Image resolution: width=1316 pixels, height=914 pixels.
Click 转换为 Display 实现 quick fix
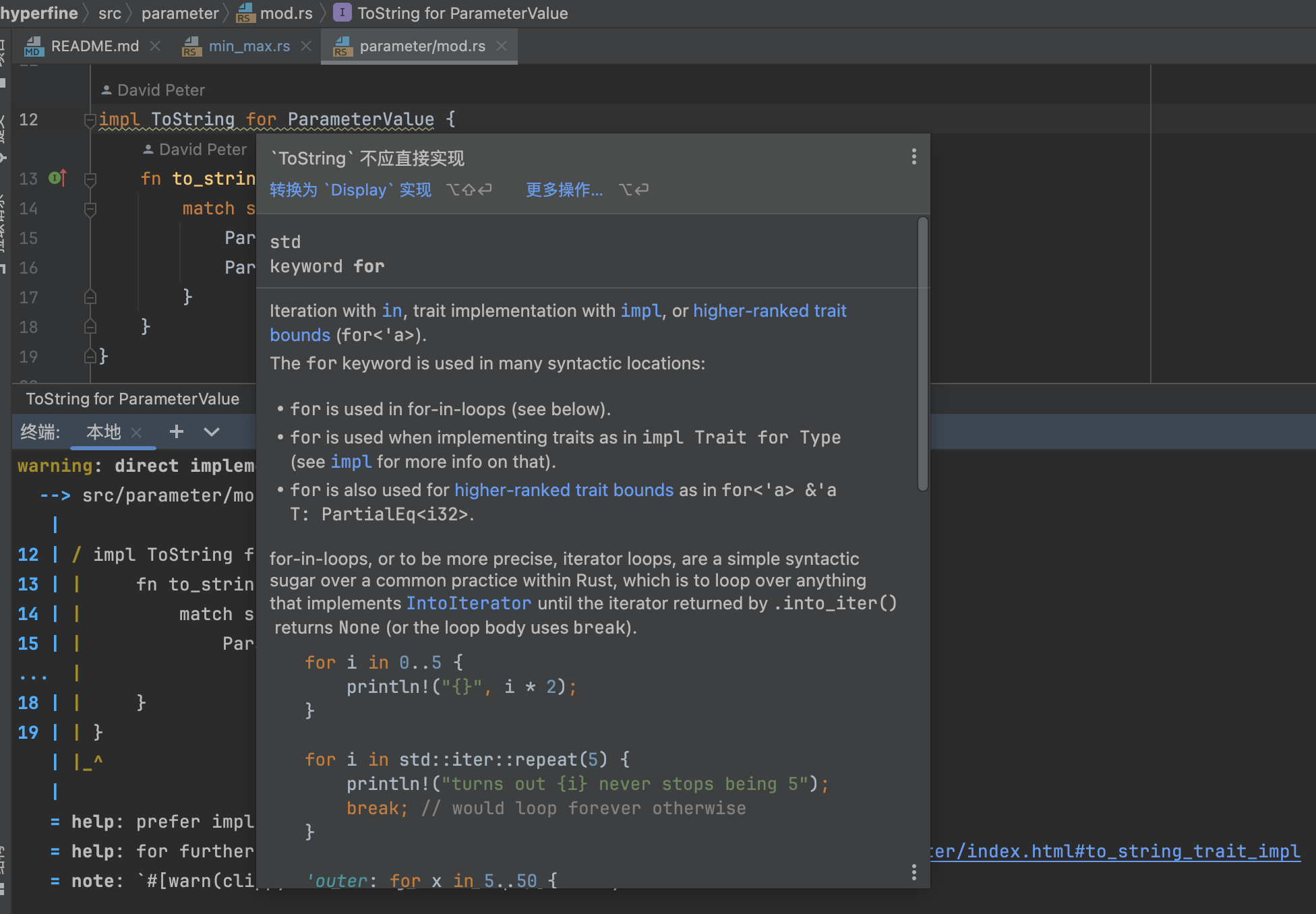350,190
